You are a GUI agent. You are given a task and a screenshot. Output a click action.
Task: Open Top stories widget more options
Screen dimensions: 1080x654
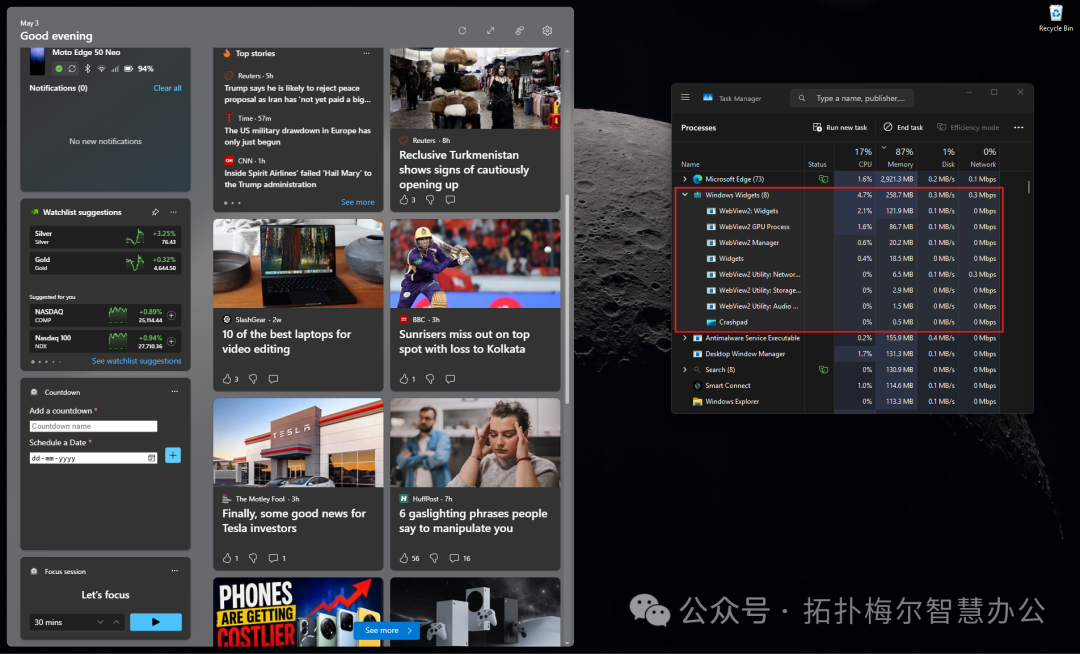(366, 53)
